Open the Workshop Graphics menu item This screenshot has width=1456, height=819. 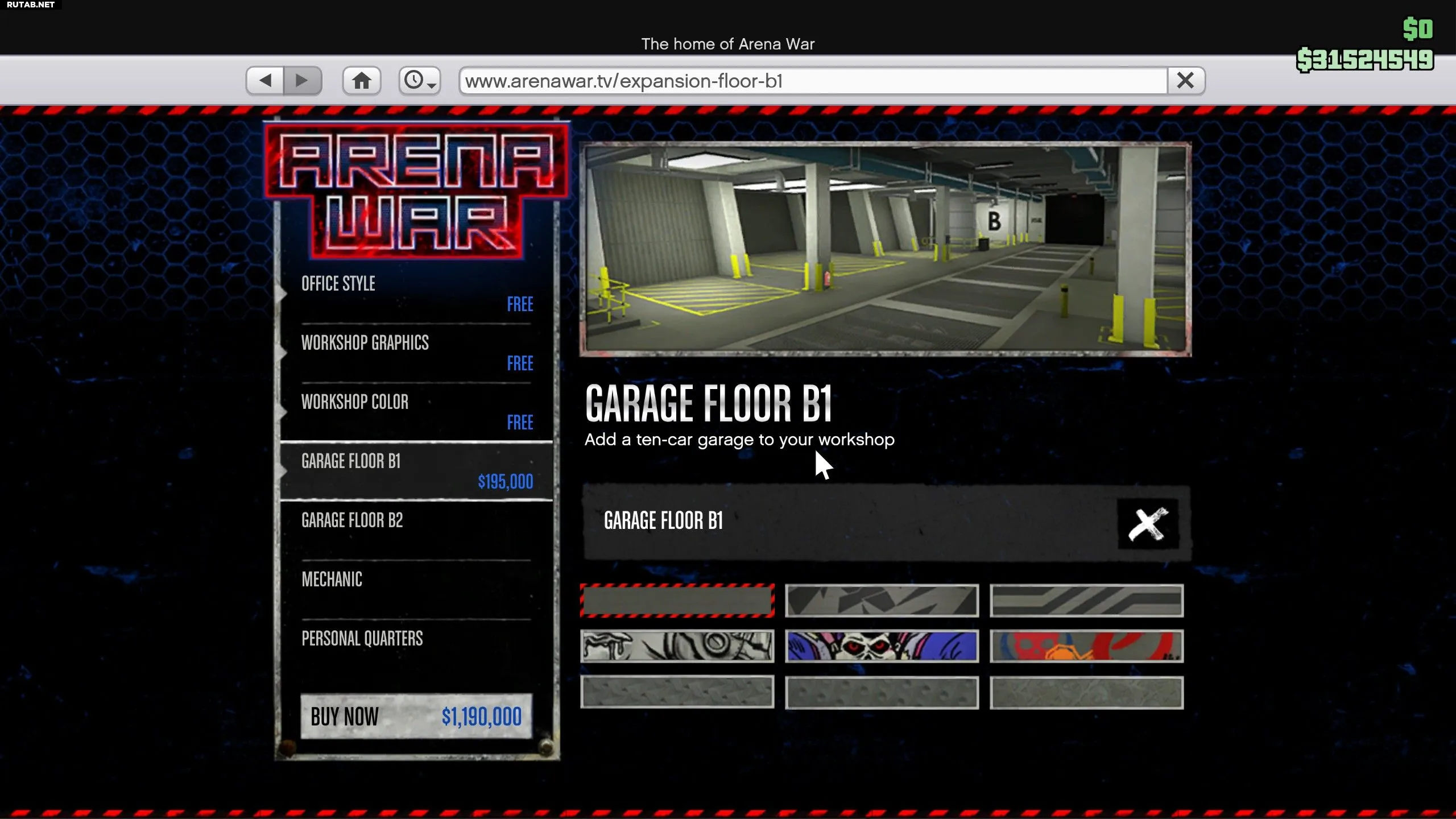pos(415,353)
